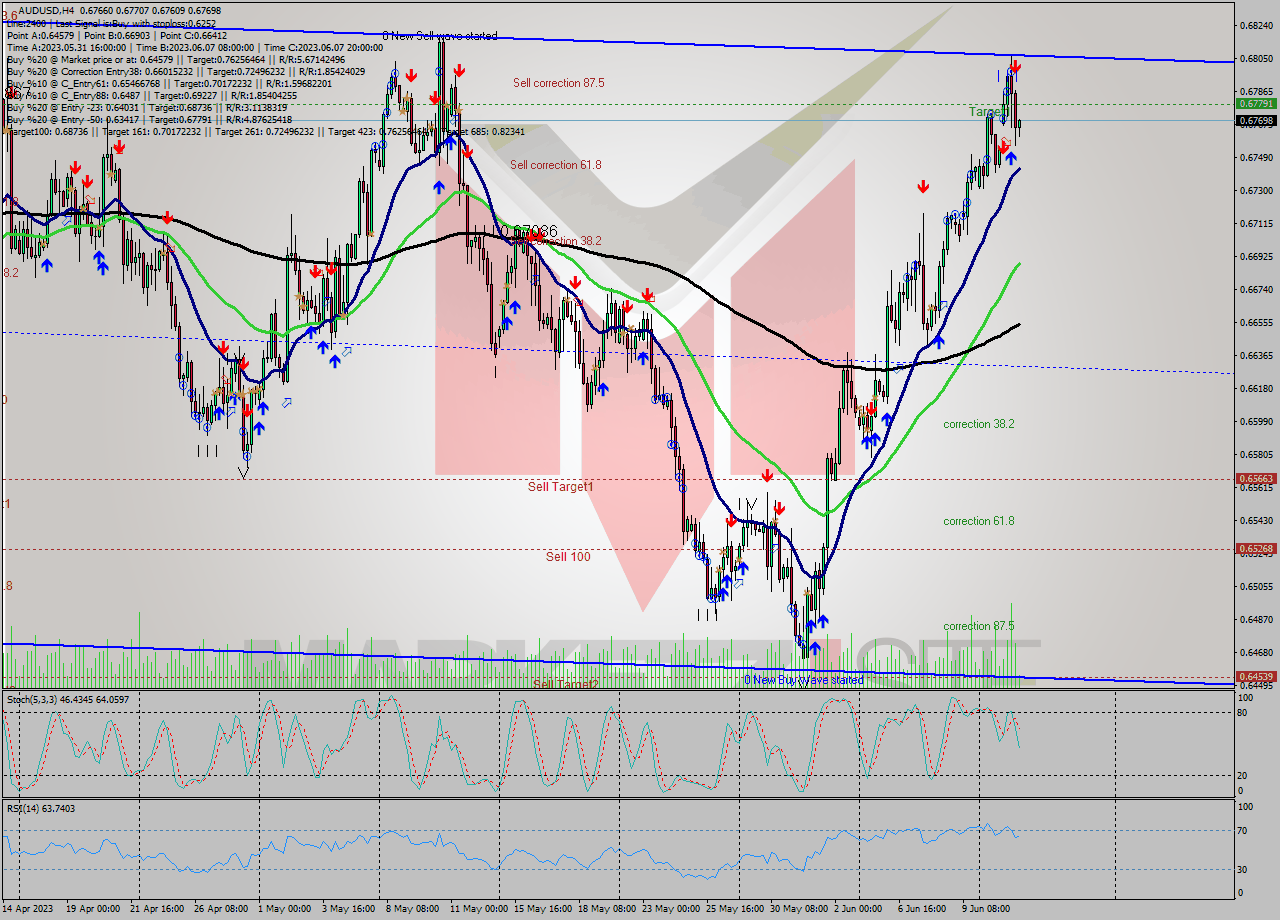This screenshot has height=920, width=1280.
Task: Click the 0.66555 price axis value
Action: (x=1256, y=323)
